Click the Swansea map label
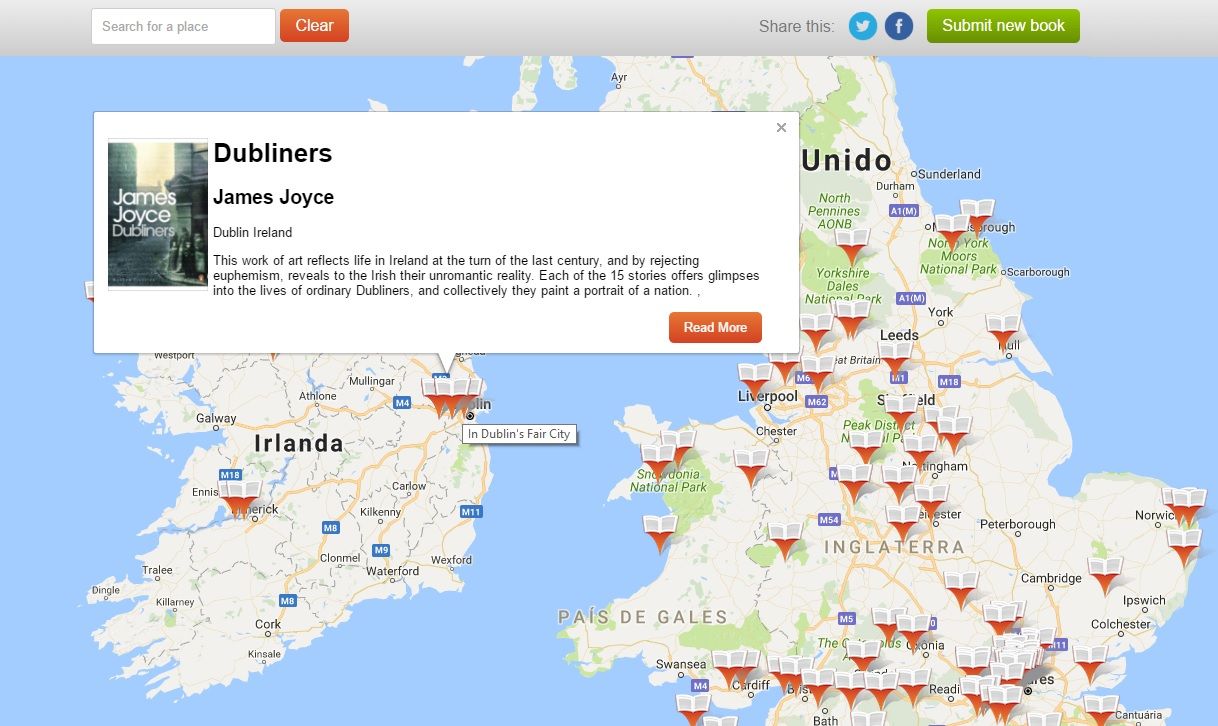The image size is (1218, 726). tap(681, 664)
